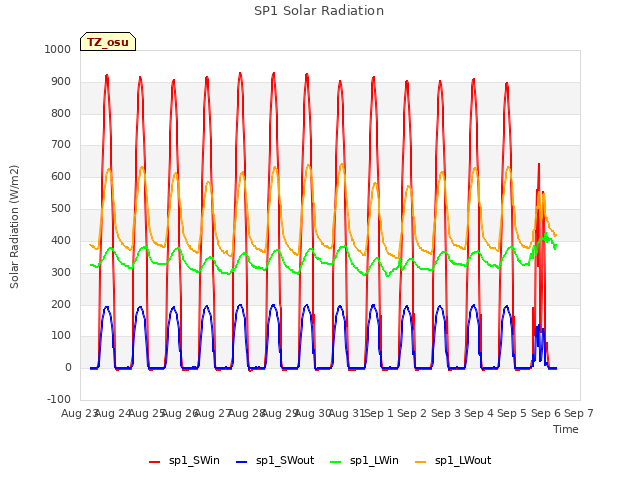The image size is (640, 480).
Task: Click the 0 y-axis tick label
Action: (x=68, y=367)
